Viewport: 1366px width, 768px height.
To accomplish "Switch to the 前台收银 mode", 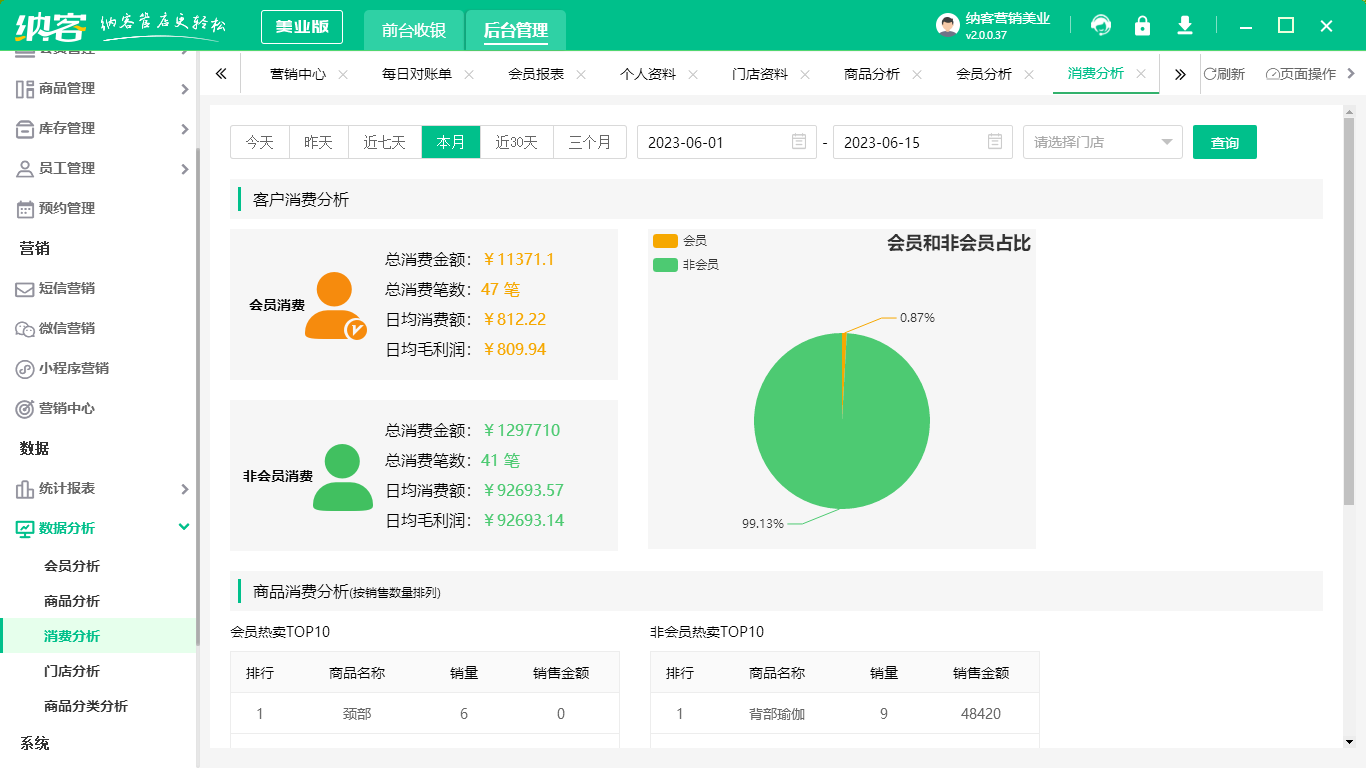I will pos(413,30).
